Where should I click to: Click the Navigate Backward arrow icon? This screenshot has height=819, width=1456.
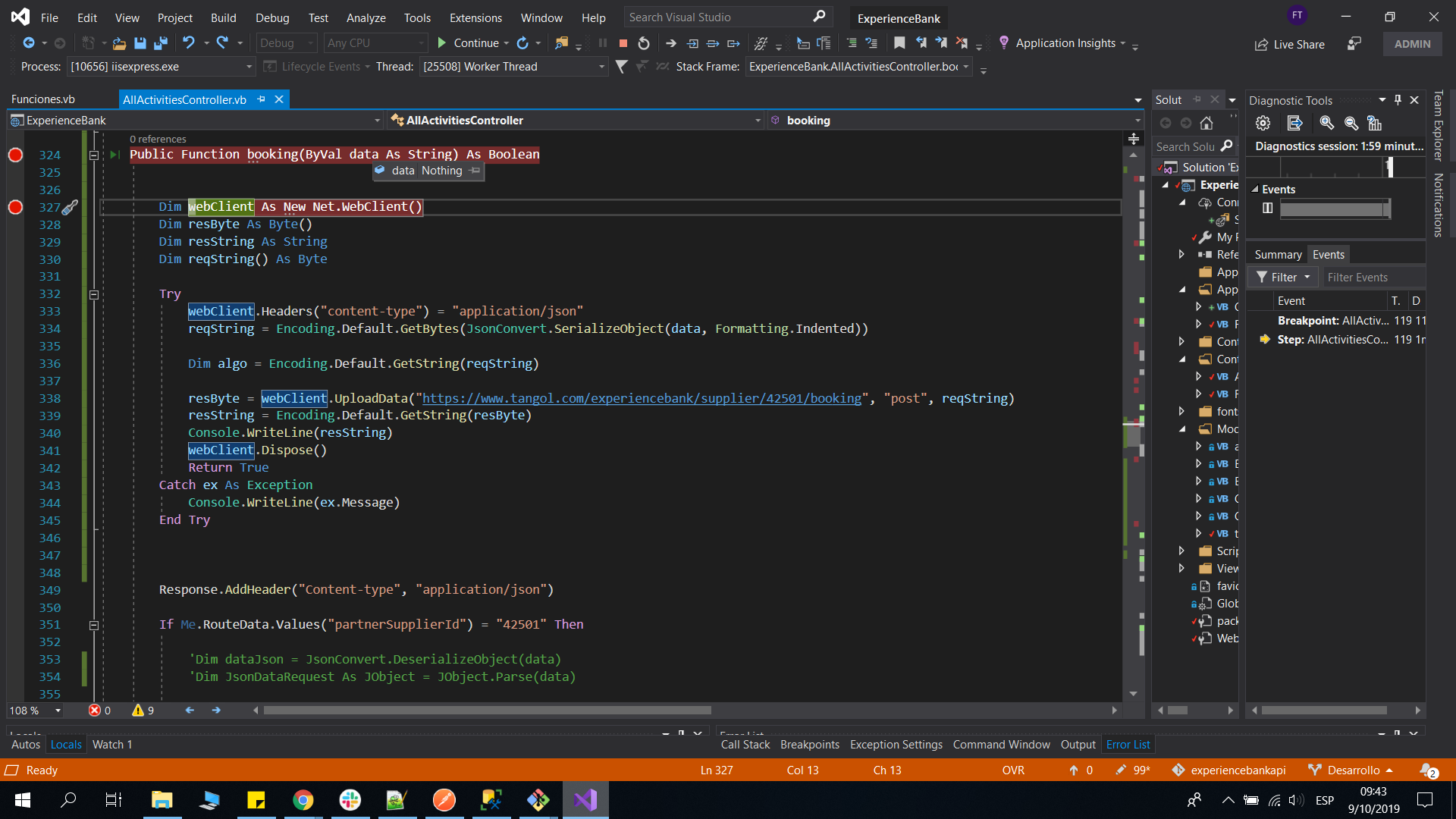pos(29,43)
